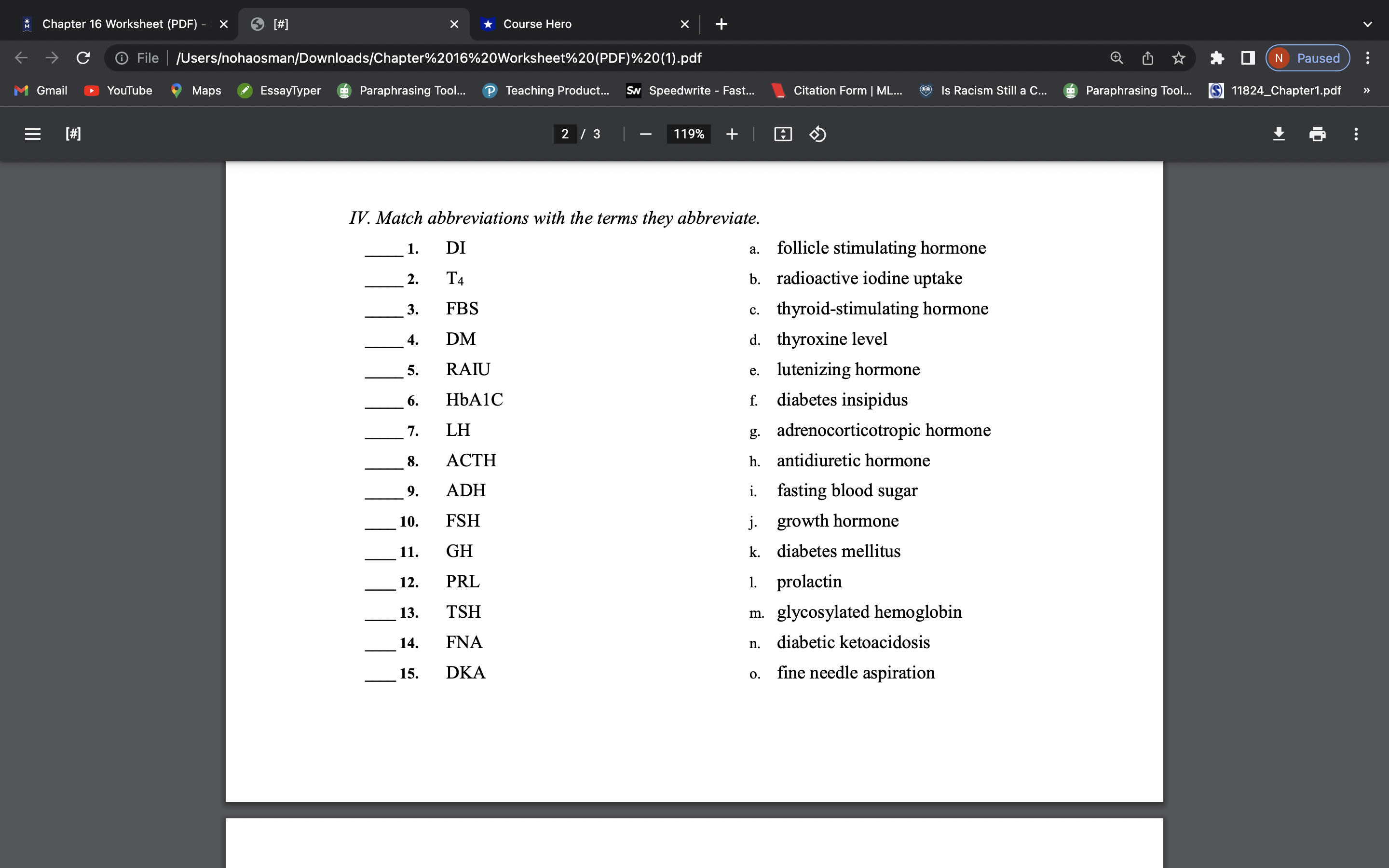1389x868 pixels.
Task: Bookmark this page with the star icon
Action: pos(1179,57)
